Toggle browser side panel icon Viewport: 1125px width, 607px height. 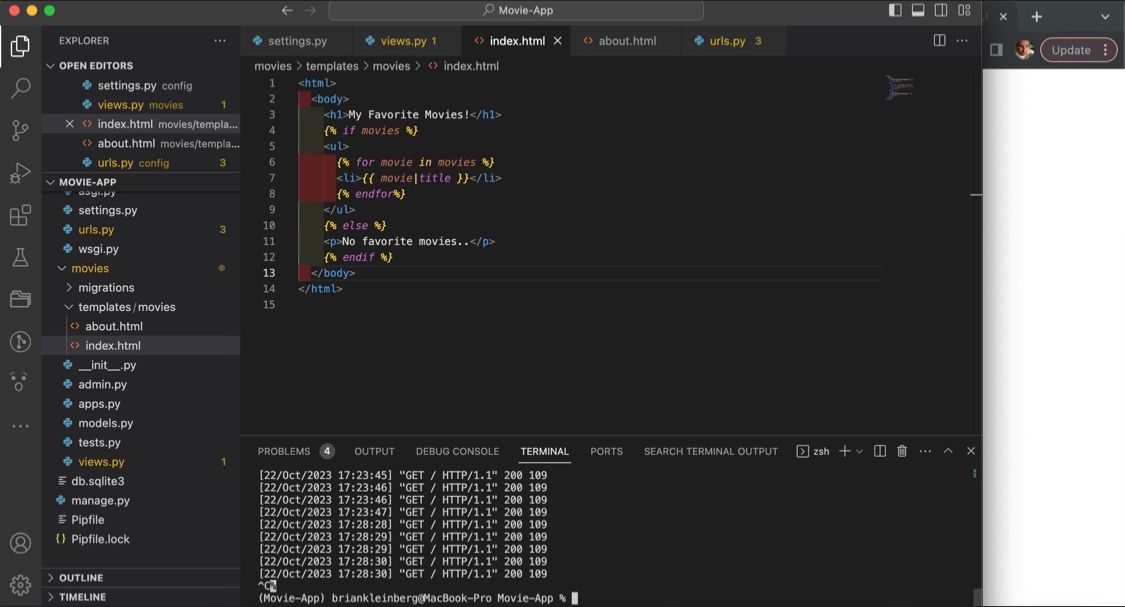pos(996,50)
